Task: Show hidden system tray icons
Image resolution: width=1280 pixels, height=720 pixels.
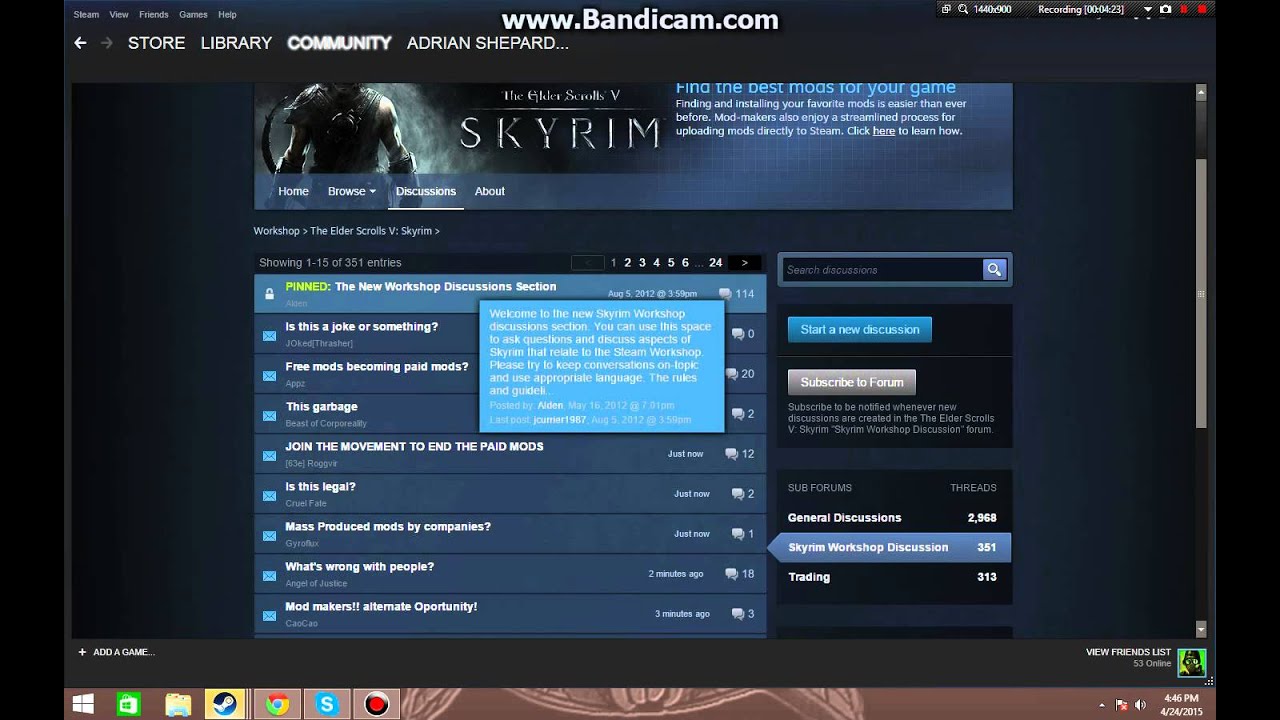Action: pyautogui.click(x=1102, y=705)
